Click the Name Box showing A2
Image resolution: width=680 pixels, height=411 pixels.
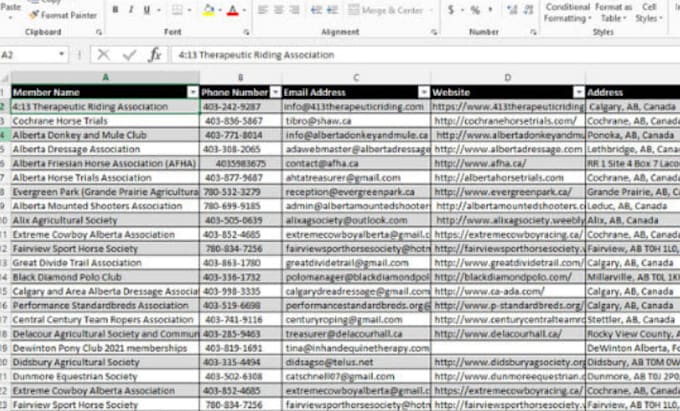point(29,55)
